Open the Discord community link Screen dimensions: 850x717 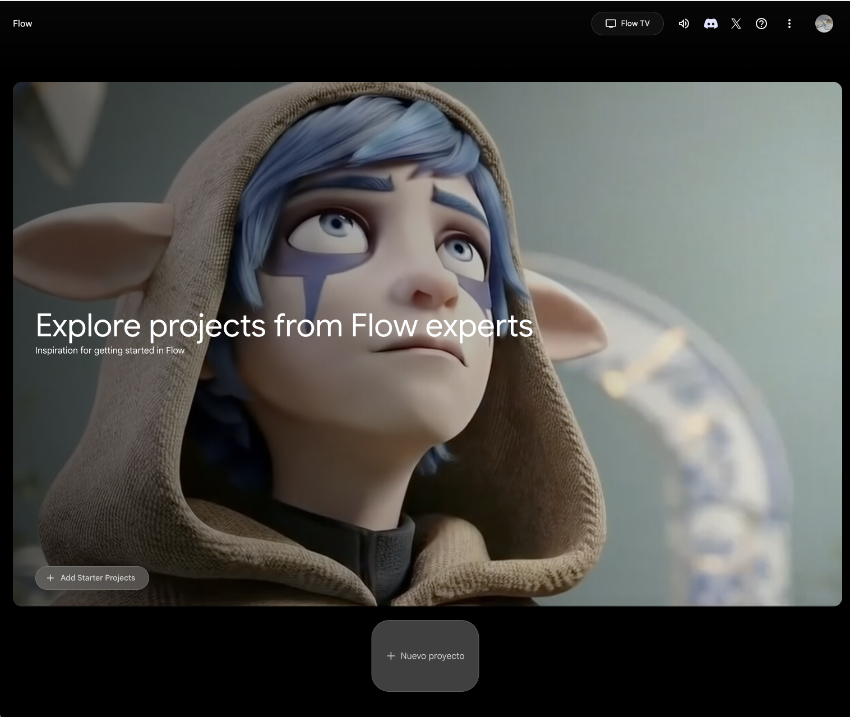[x=710, y=24]
